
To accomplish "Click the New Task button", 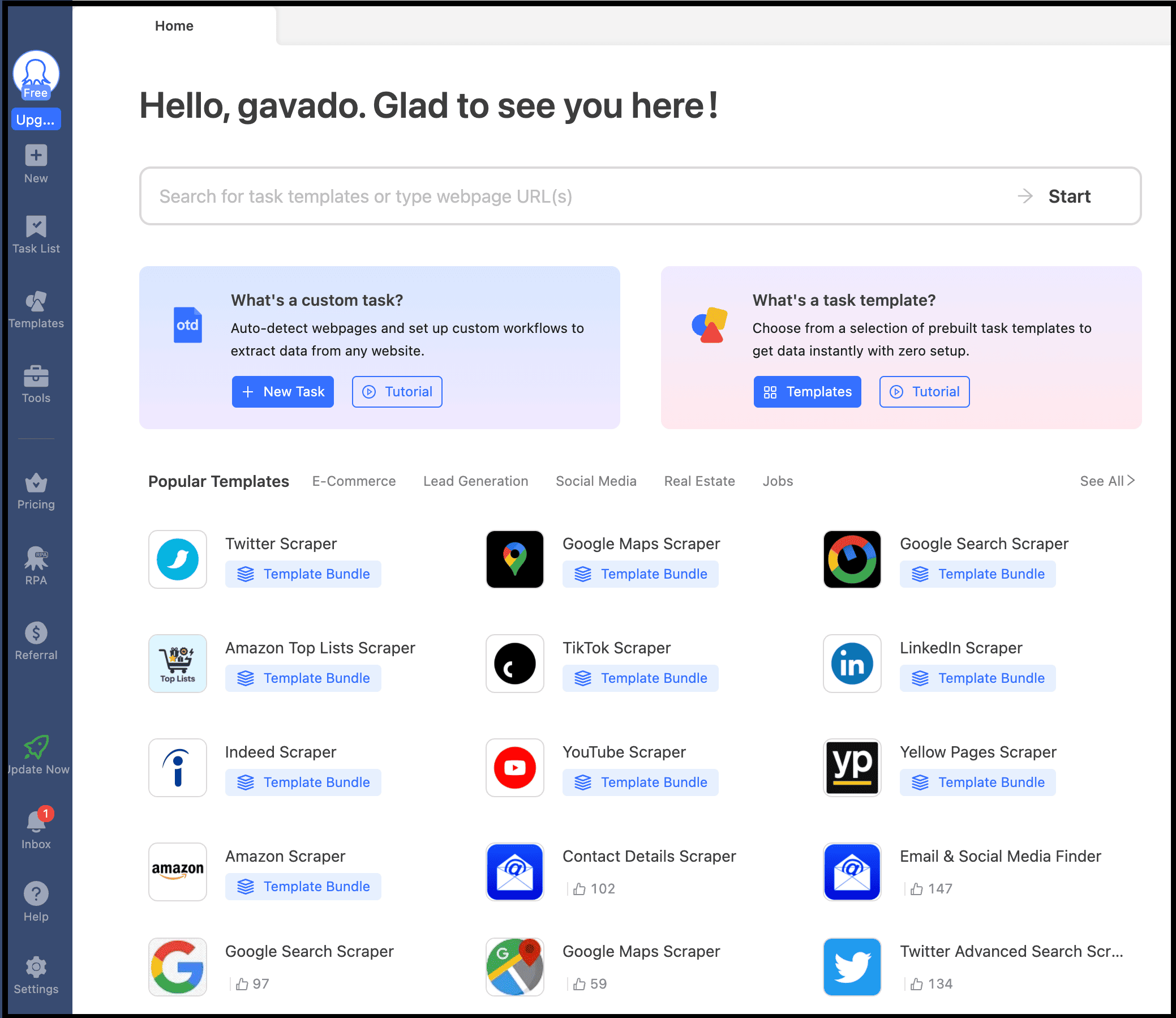I will pos(282,391).
